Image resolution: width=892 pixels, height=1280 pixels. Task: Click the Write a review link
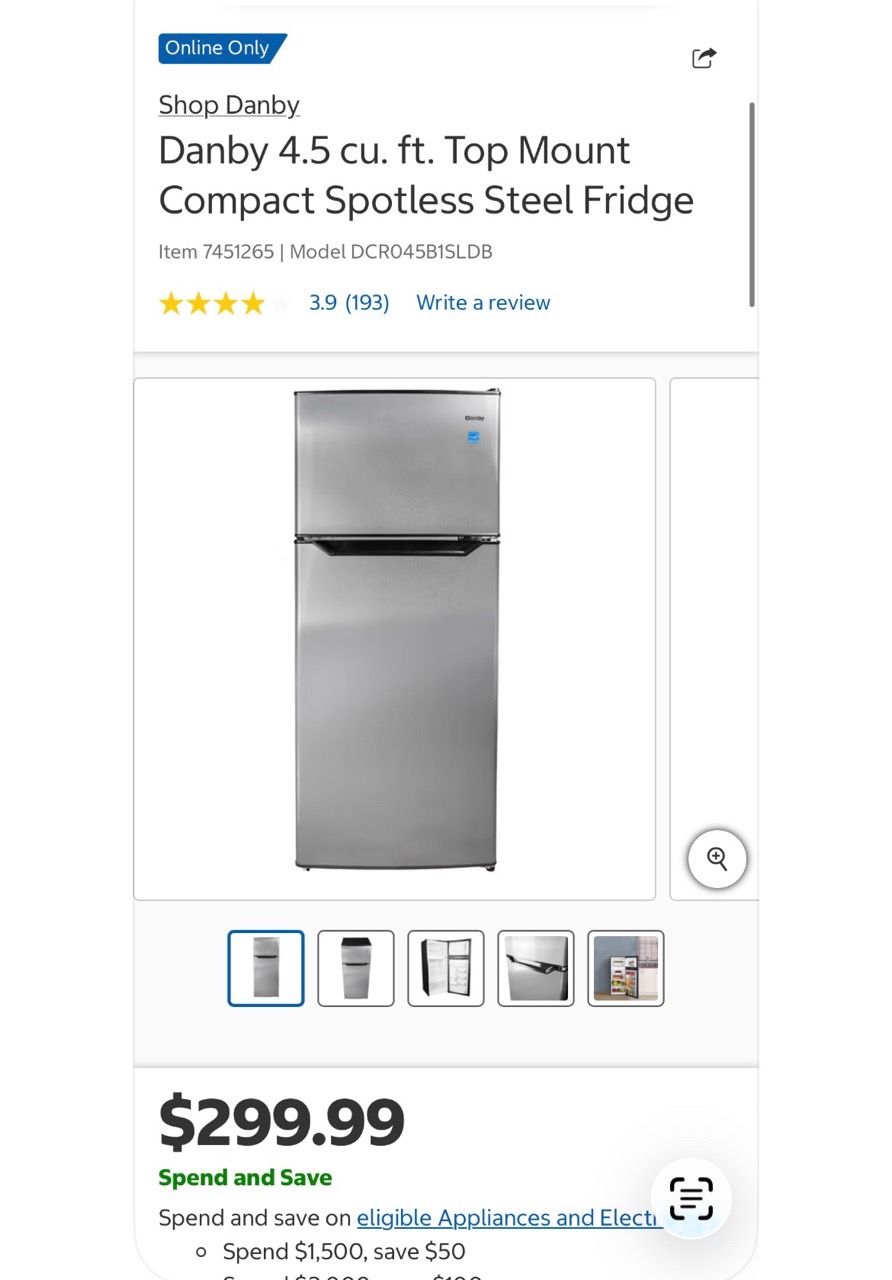click(x=483, y=303)
